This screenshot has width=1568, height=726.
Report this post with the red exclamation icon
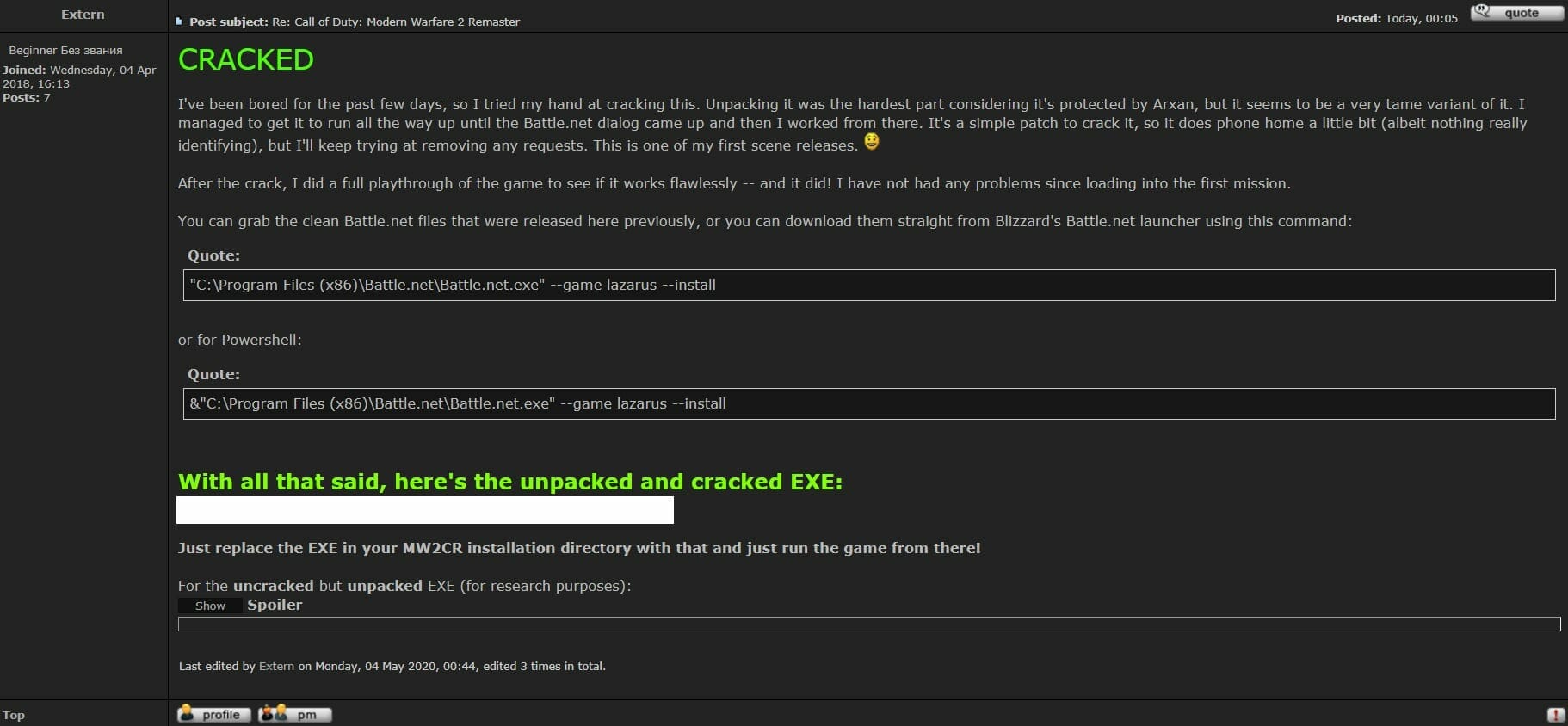coord(1555,715)
